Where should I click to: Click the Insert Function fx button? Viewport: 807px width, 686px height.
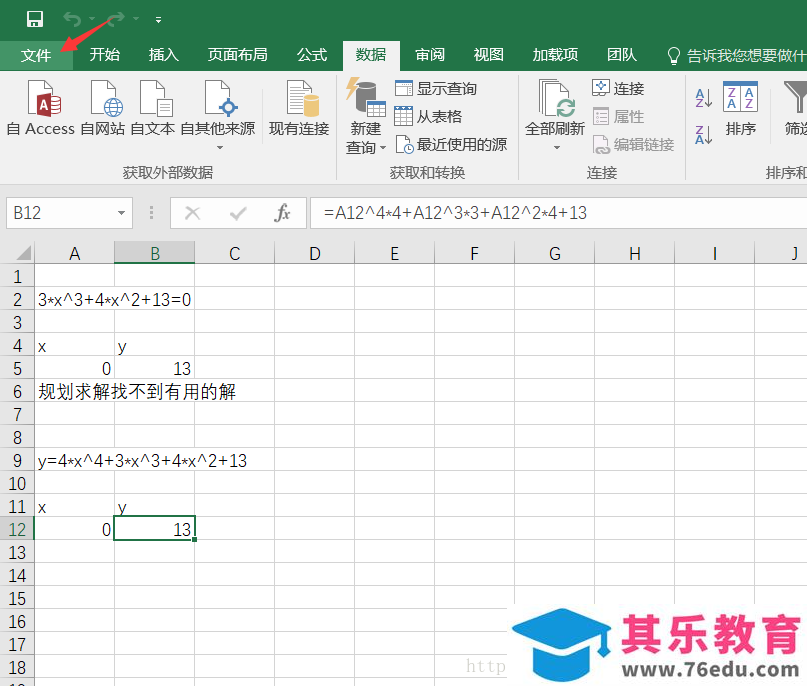[x=282, y=213]
